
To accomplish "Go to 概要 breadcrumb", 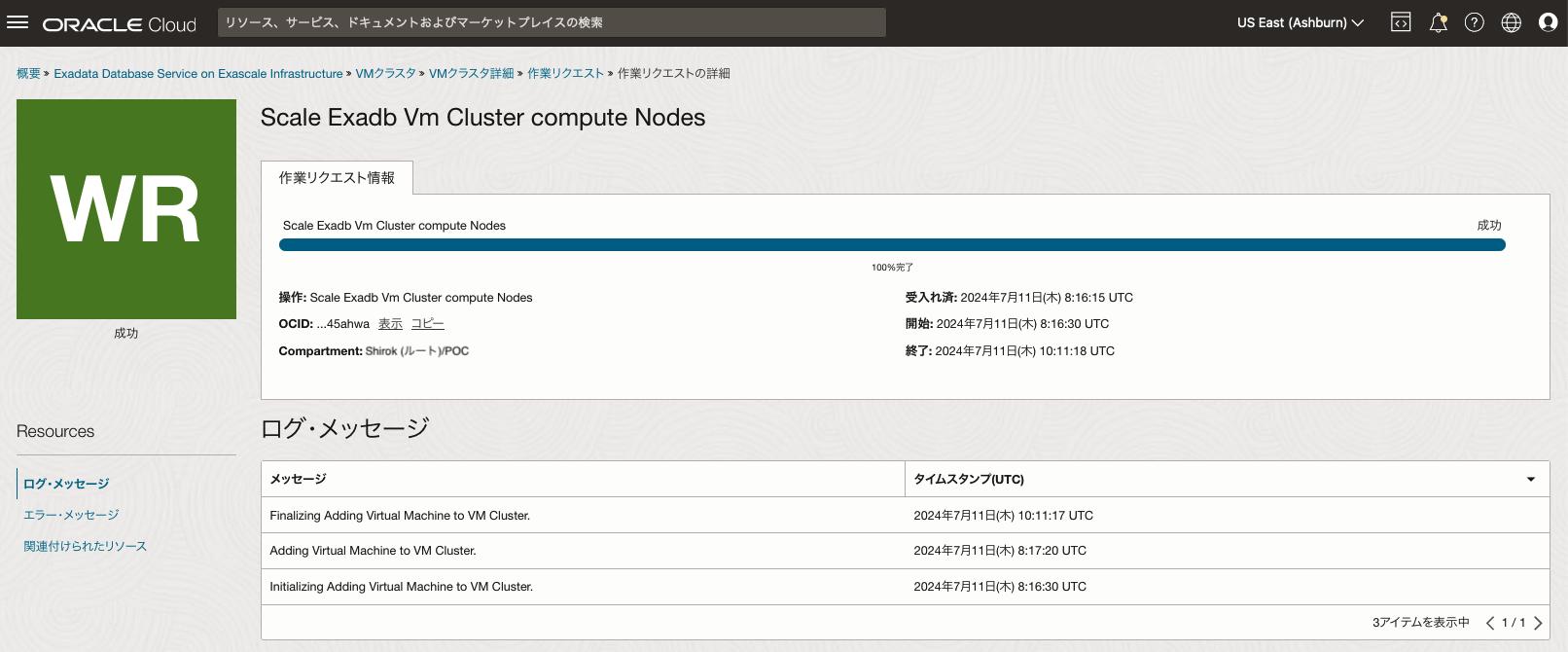I will click(28, 73).
